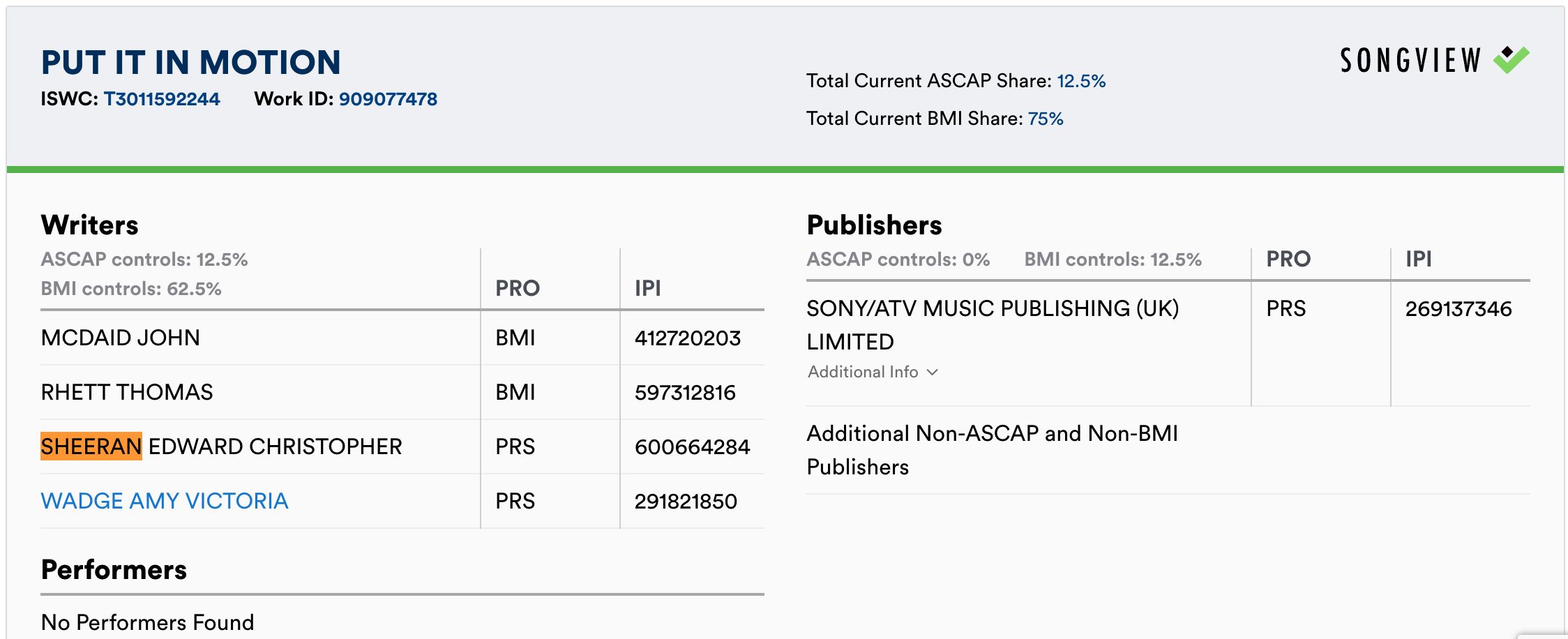Expand Additional Info under Sony/ATV publisher
Viewport: 1568px width, 639px height.
(x=873, y=372)
